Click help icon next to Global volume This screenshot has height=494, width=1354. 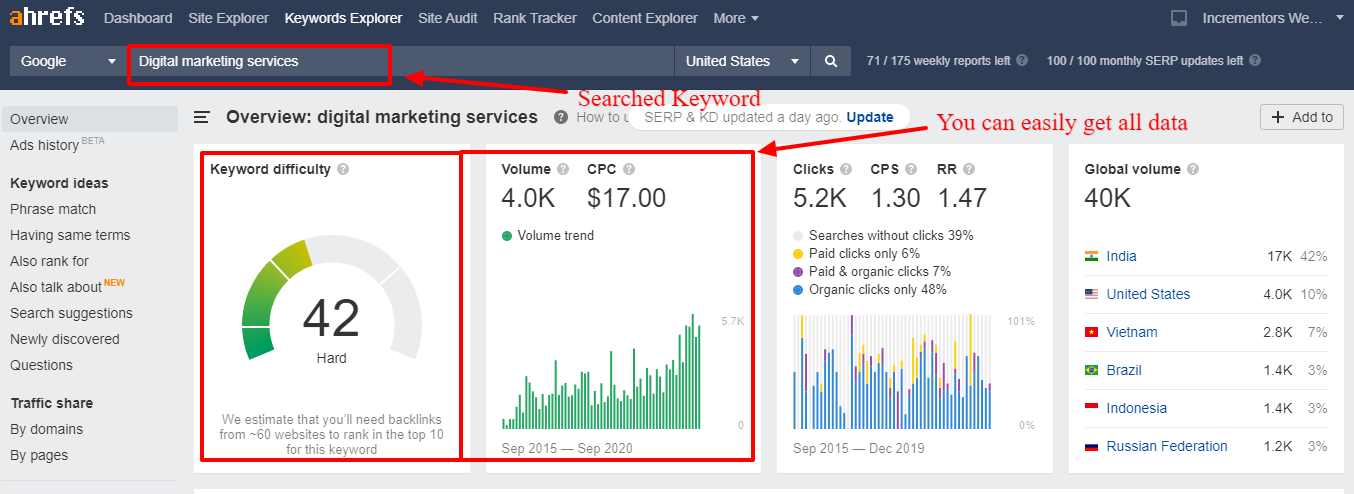click(x=1193, y=169)
